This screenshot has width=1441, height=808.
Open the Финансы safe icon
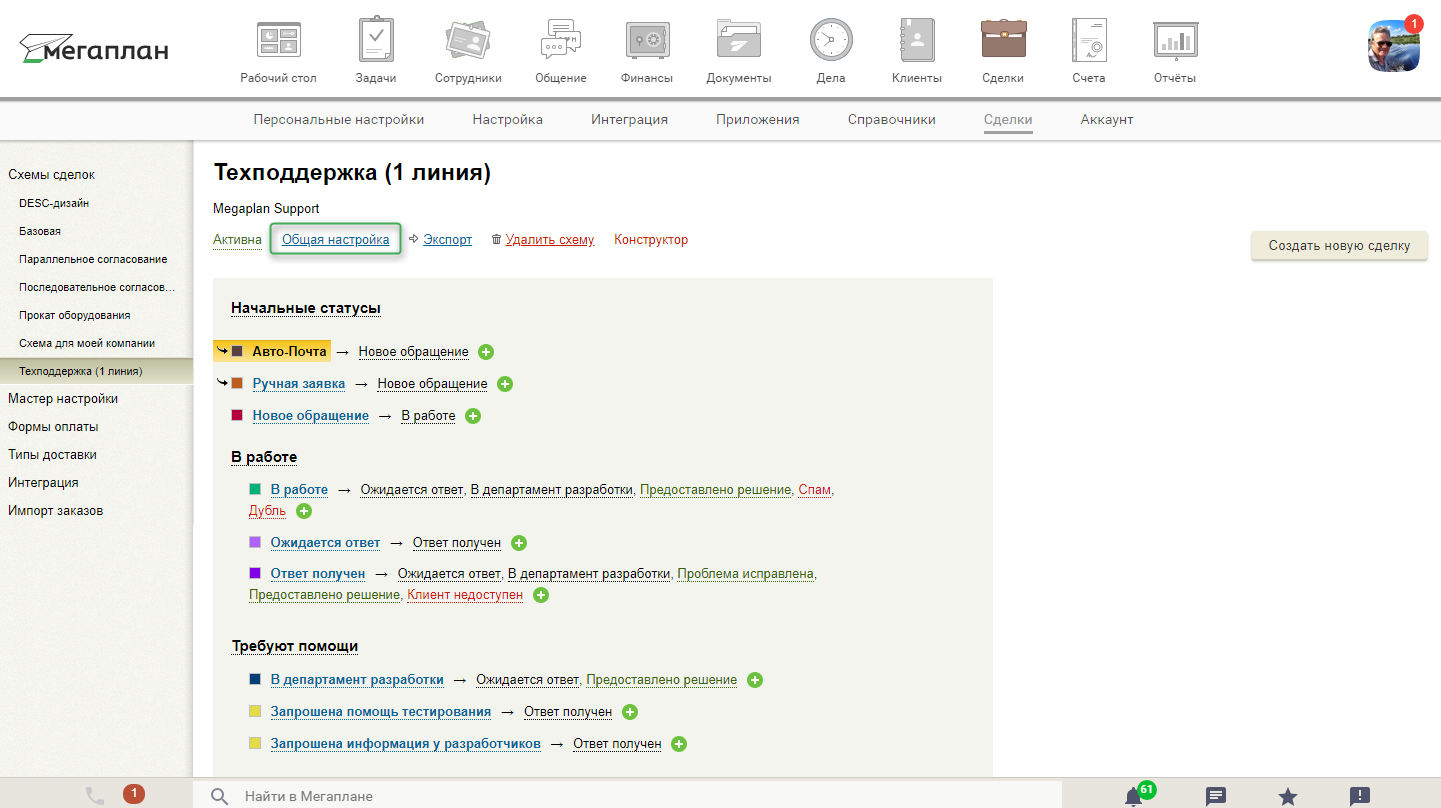(646, 42)
